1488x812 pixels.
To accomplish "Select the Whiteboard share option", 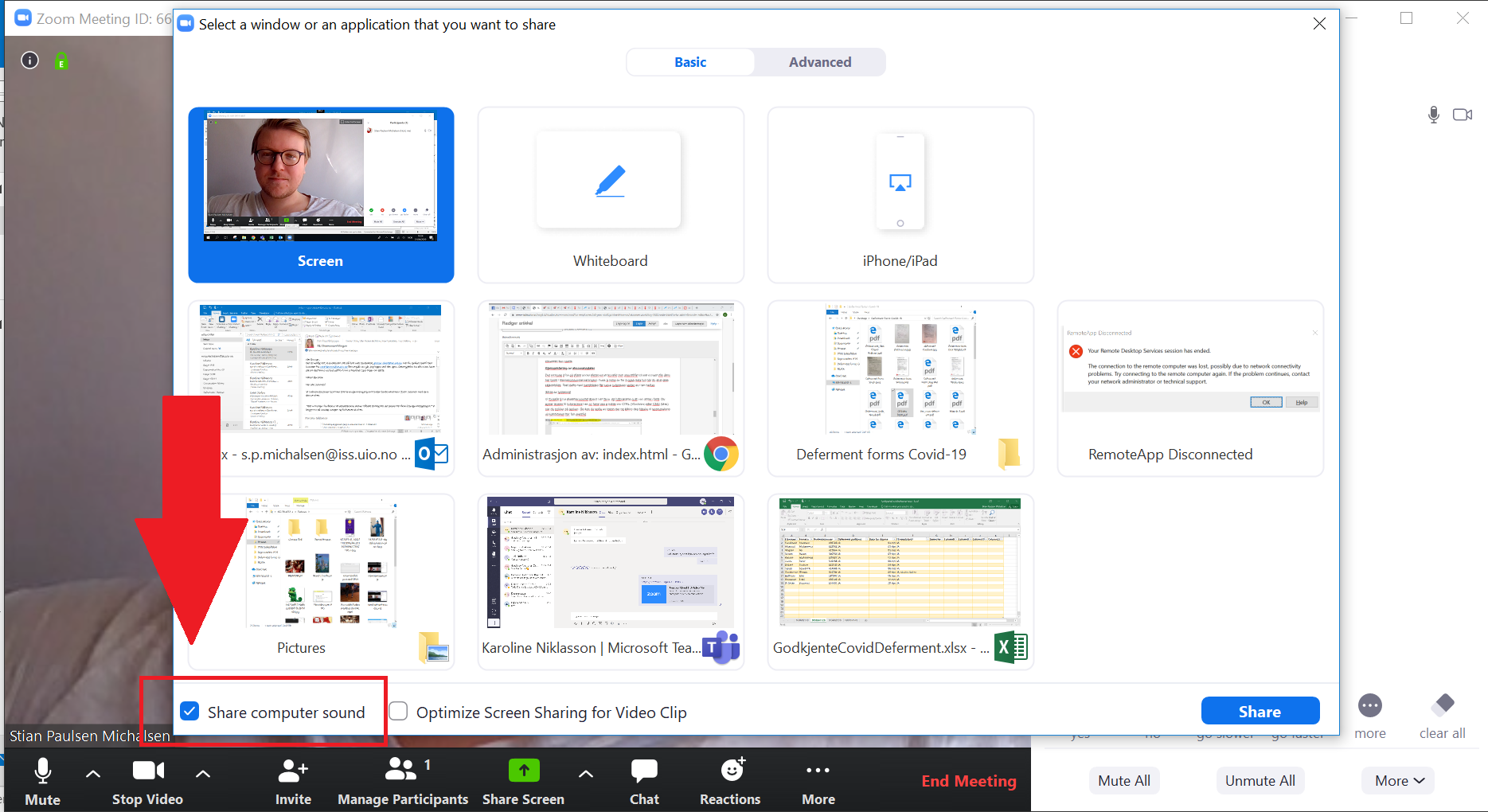I will tap(611, 195).
